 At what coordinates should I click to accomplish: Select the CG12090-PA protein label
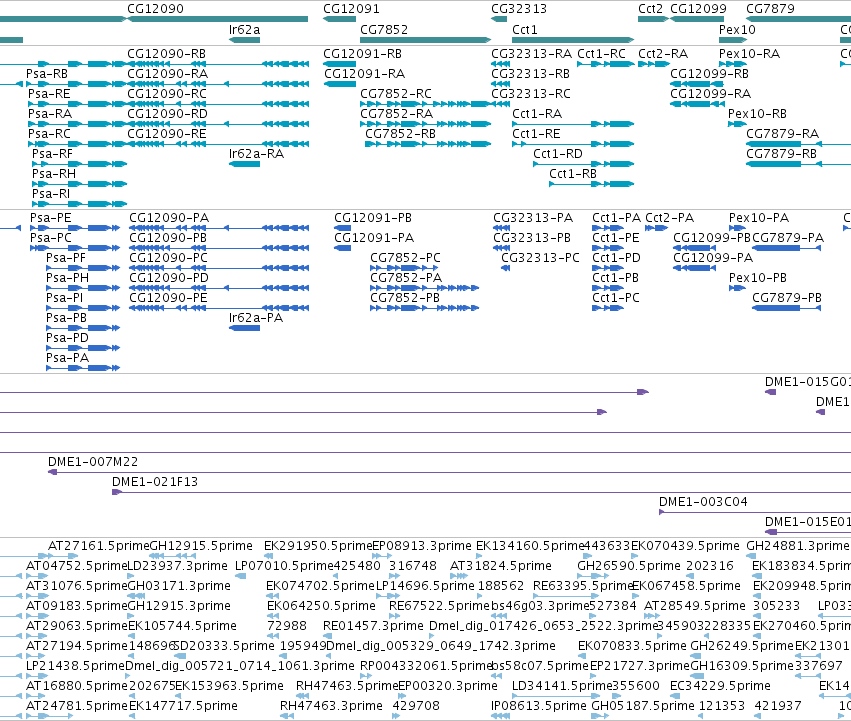click(169, 218)
